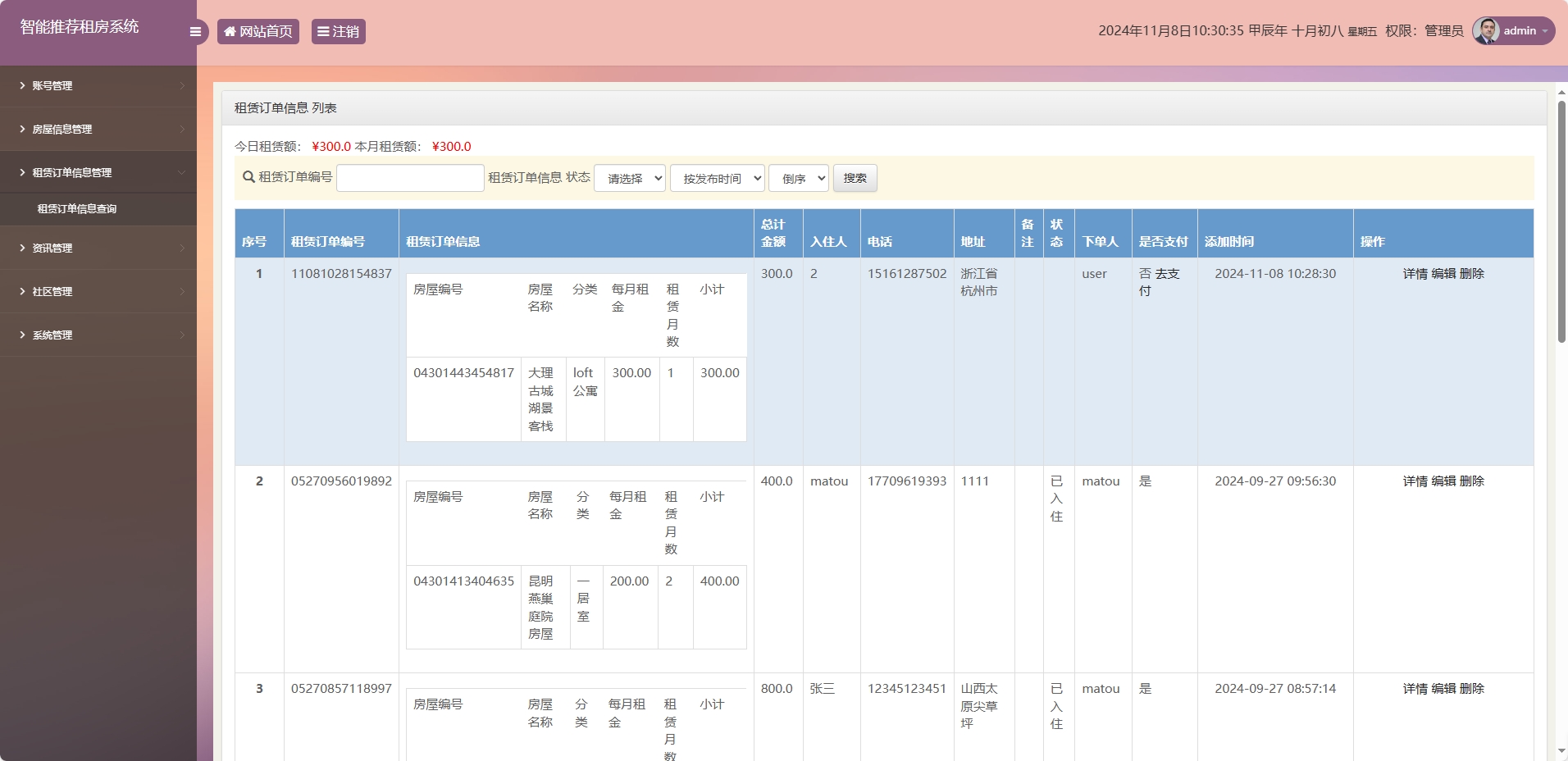The image size is (1568, 761).
Task: Click the arrow icon next to 系统管理
Action: 182,335
